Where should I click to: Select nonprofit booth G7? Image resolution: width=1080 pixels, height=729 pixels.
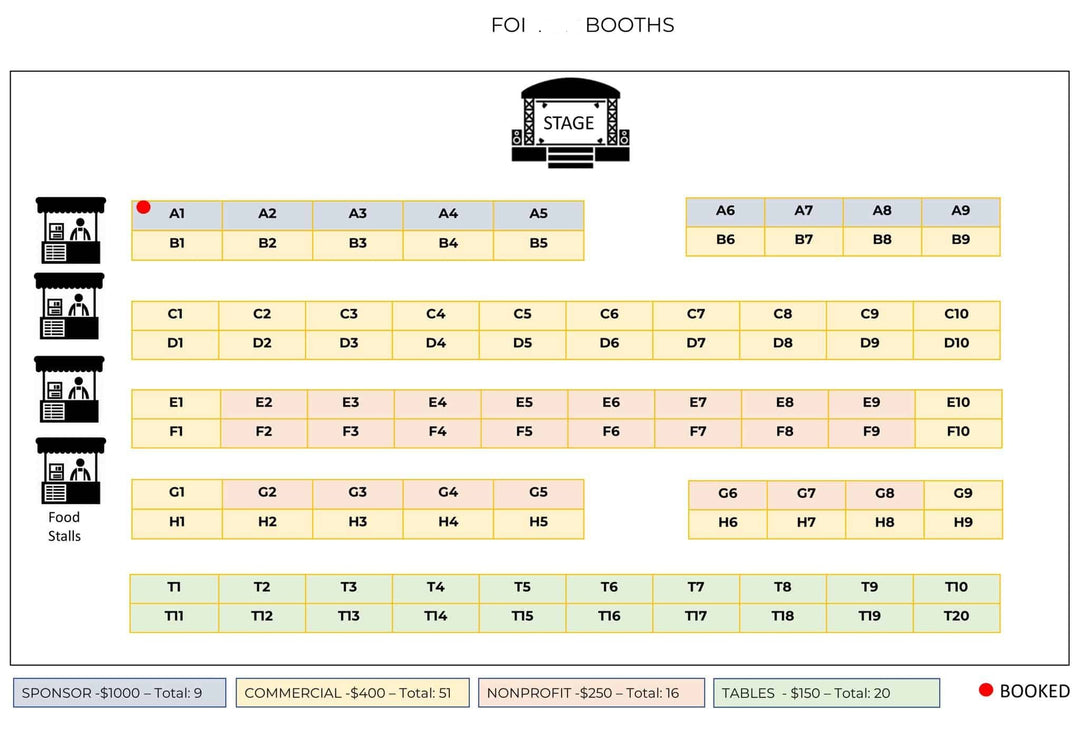pyautogui.click(x=807, y=495)
